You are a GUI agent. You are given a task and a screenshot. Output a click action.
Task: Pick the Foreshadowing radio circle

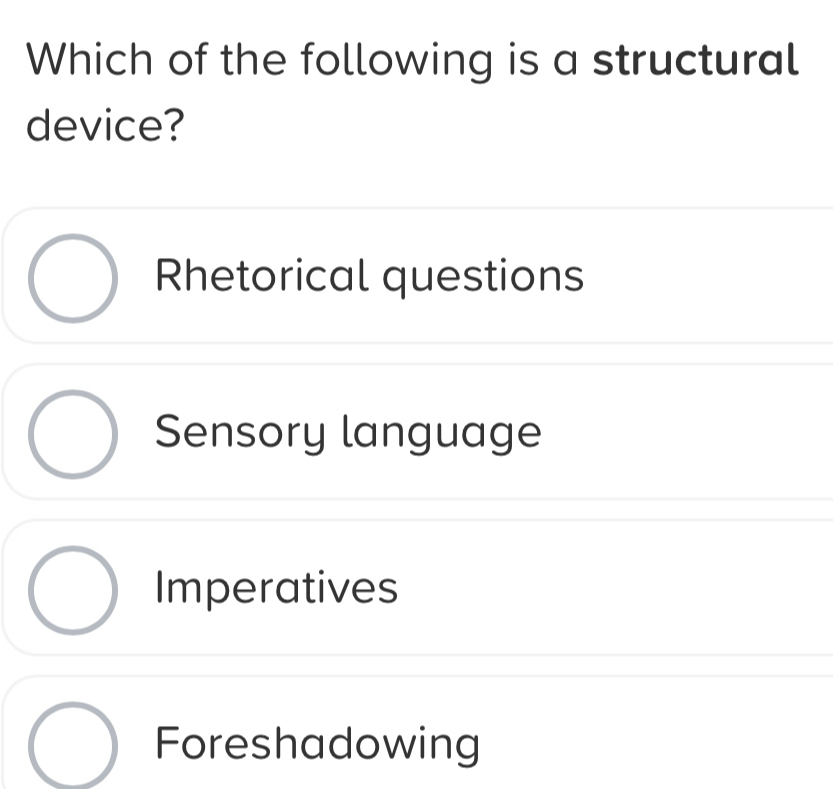pyautogui.click(x=72, y=746)
